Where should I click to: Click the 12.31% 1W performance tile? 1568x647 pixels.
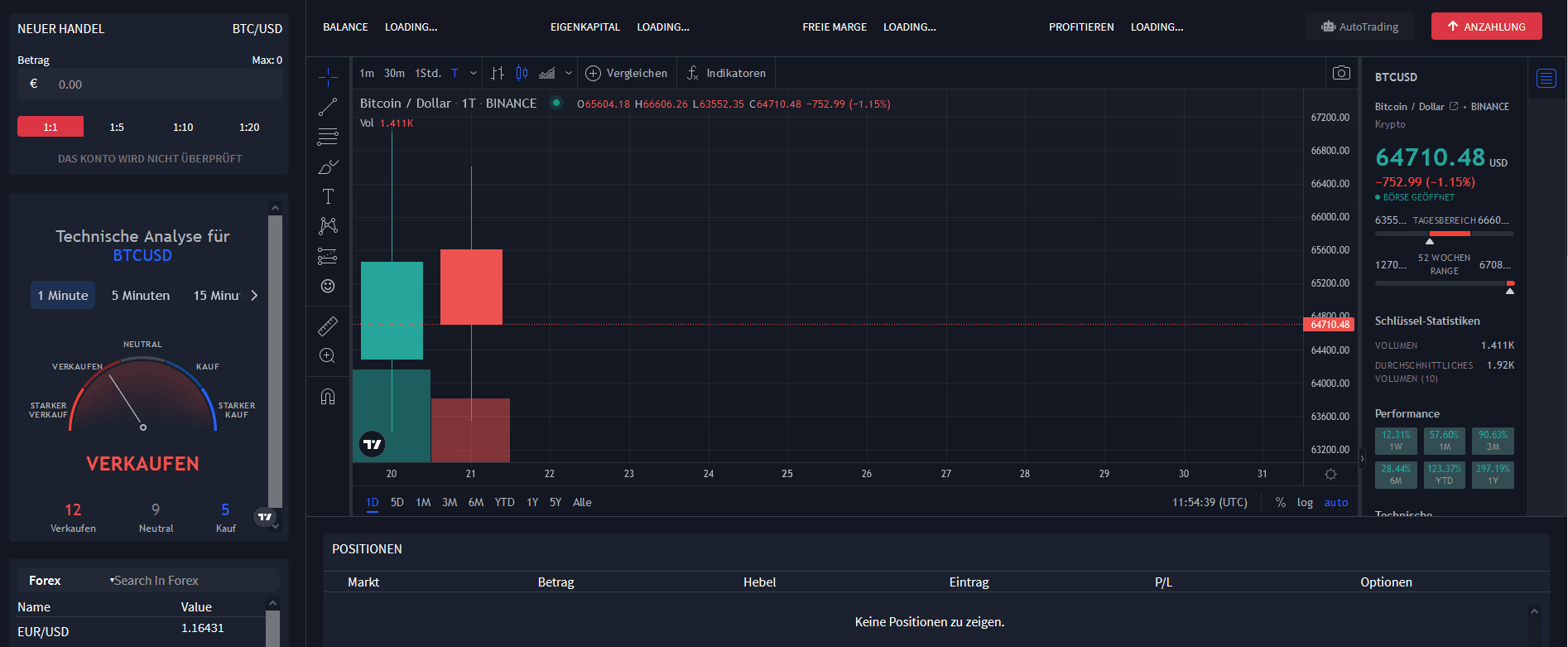tap(1396, 441)
